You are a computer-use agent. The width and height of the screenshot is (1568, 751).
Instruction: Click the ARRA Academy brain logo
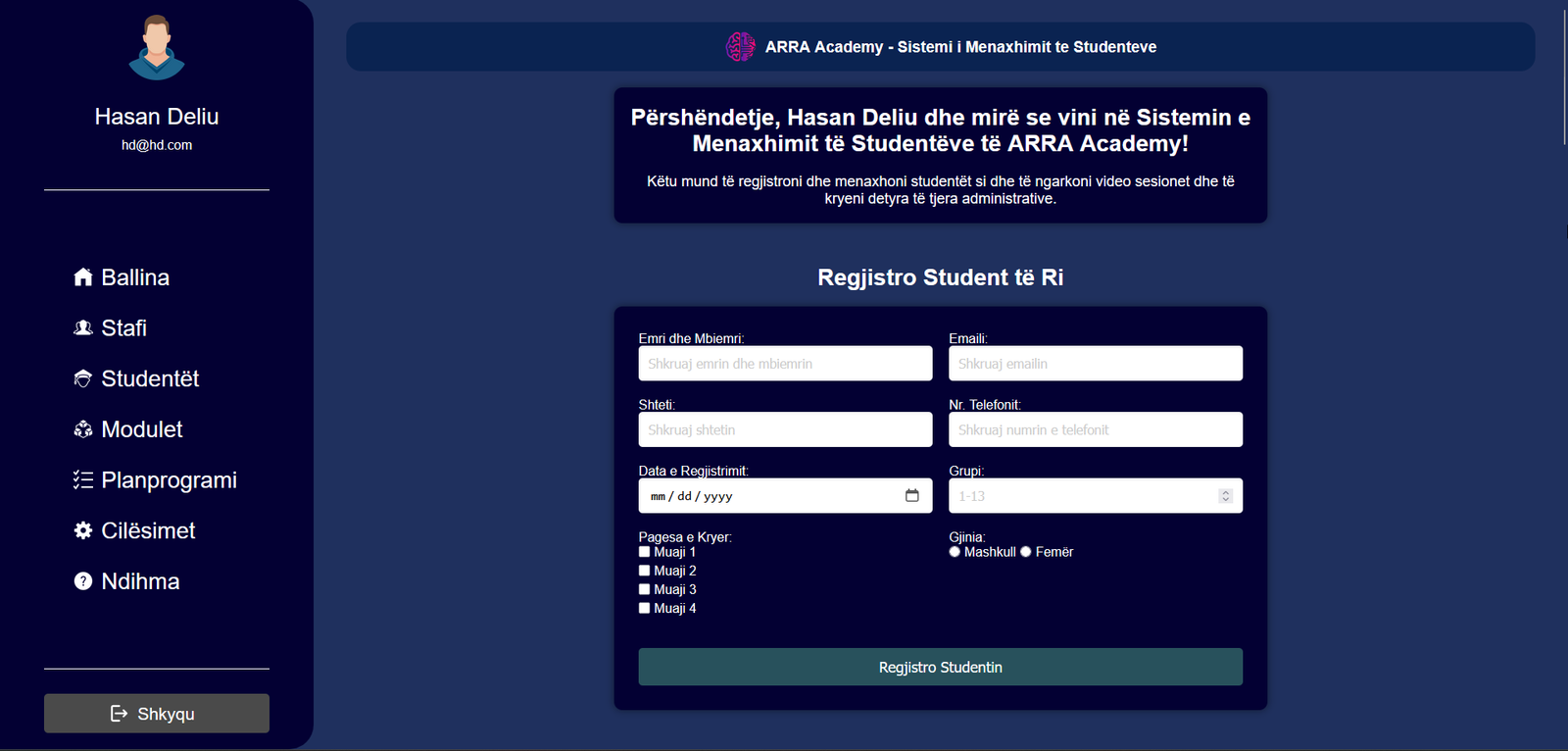tap(740, 47)
